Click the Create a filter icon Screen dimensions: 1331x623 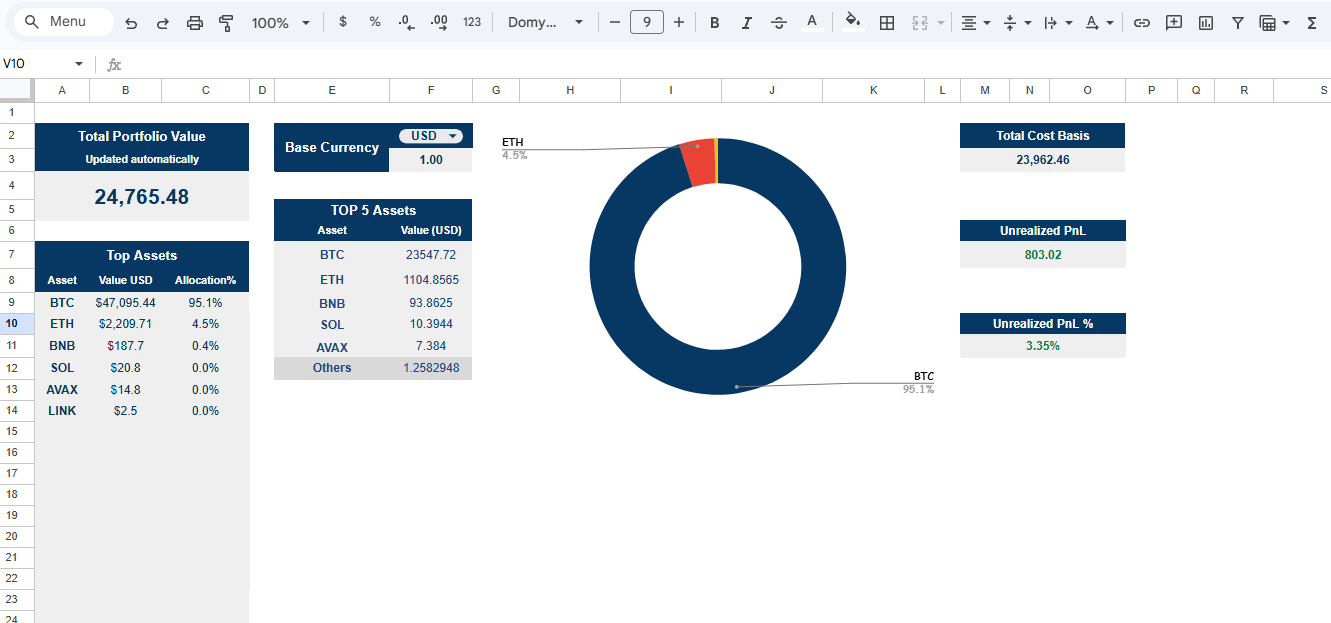click(x=1237, y=21)
